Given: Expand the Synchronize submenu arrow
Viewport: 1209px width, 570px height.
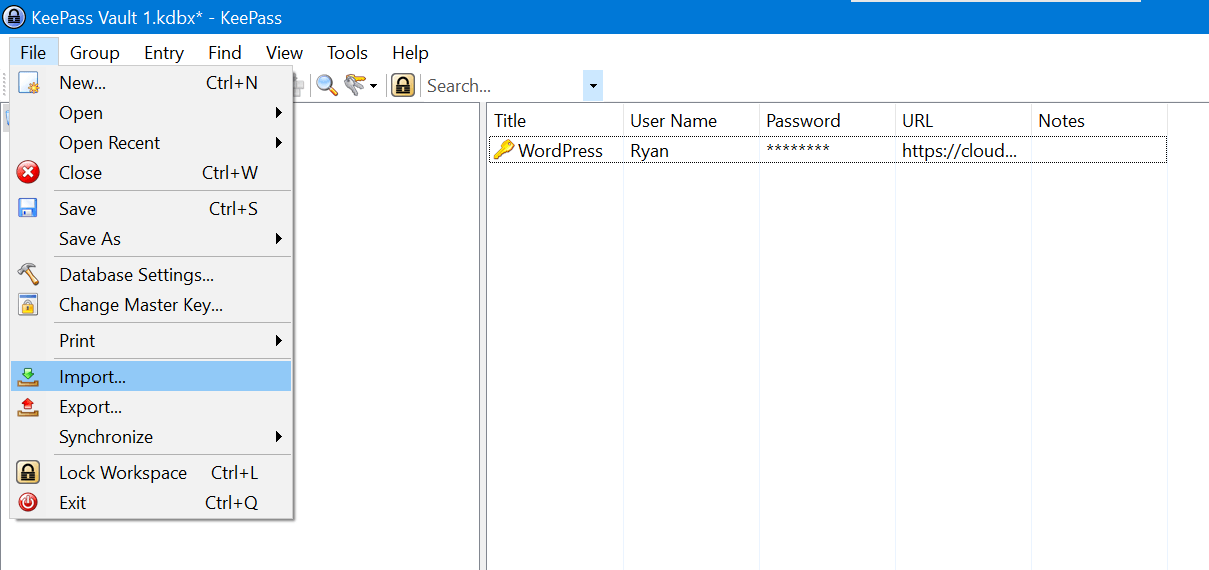Looking at the screenshot, I should pyautogui.click(x=278, y=437).
